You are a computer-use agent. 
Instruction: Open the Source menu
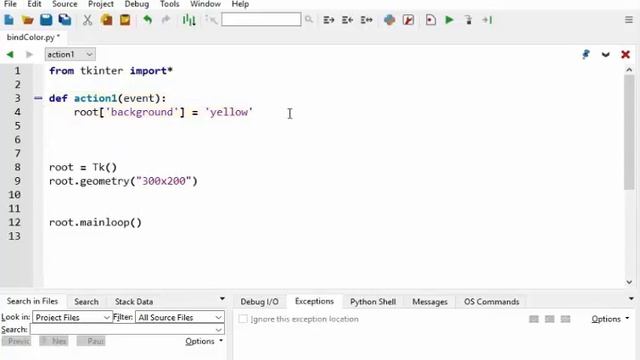(64, 4)
